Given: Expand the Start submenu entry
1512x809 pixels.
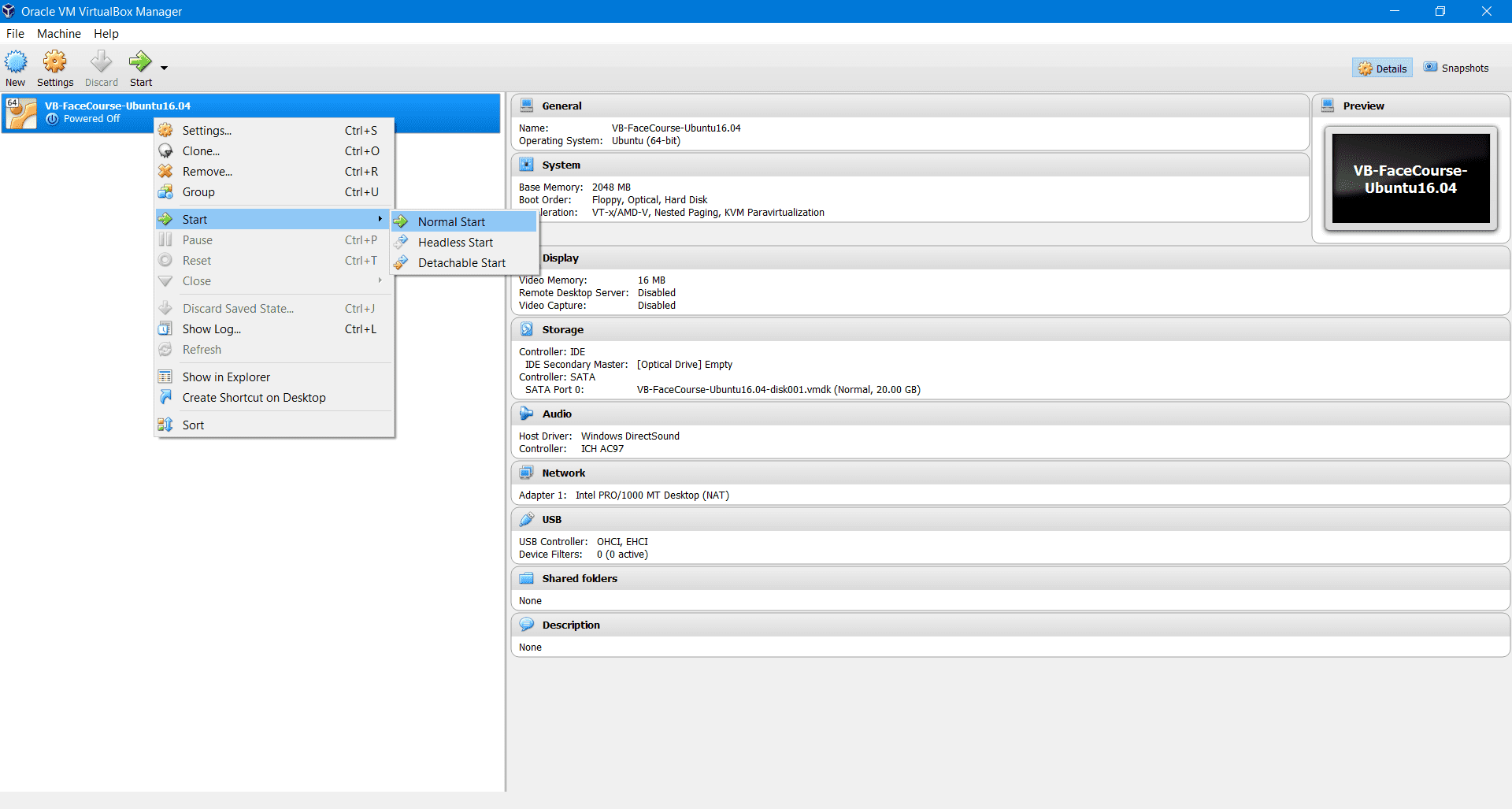Looking at the screenshot, I should click(x=274, y=220).
